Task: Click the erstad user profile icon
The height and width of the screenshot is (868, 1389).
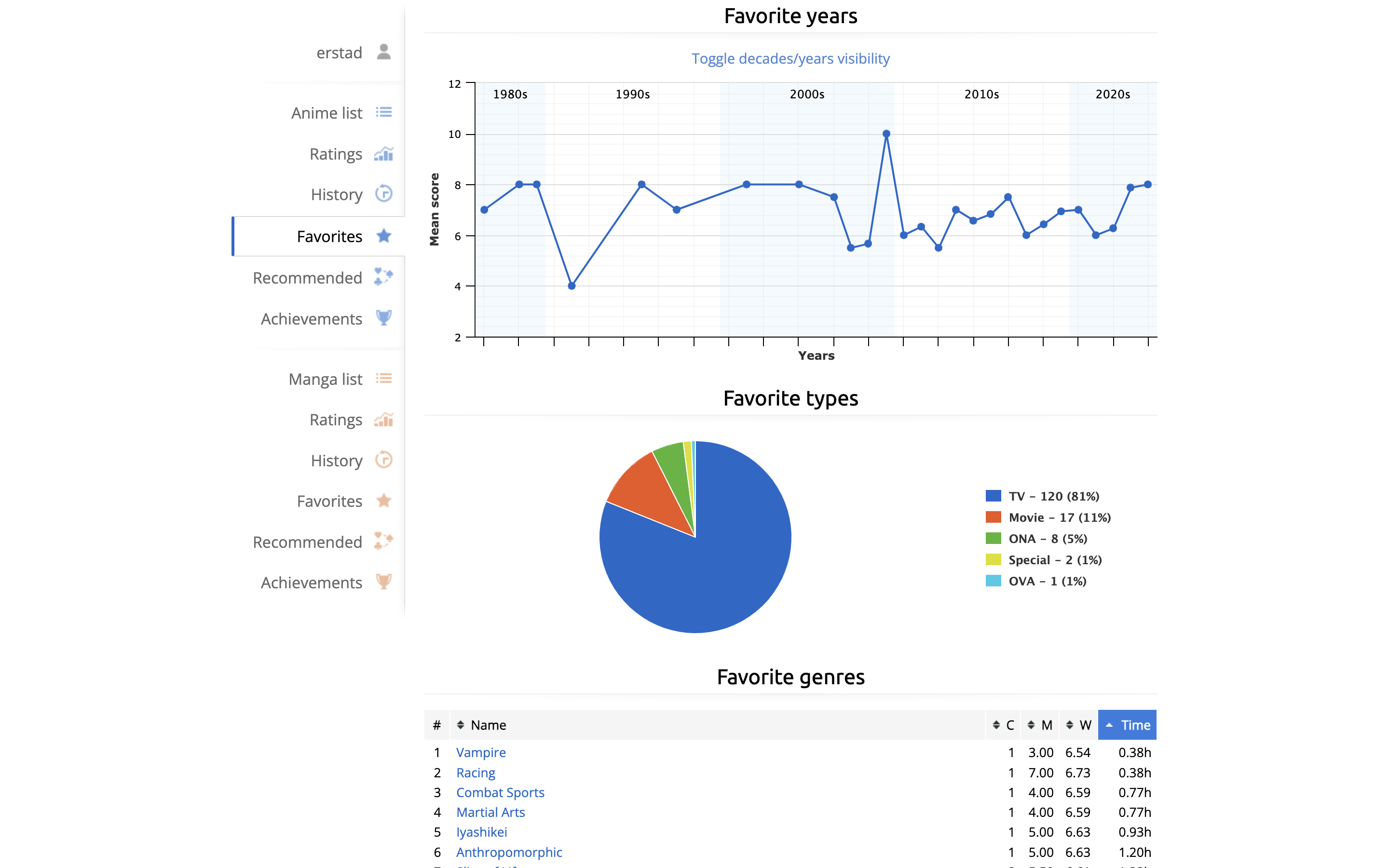Action: point(383,52)
